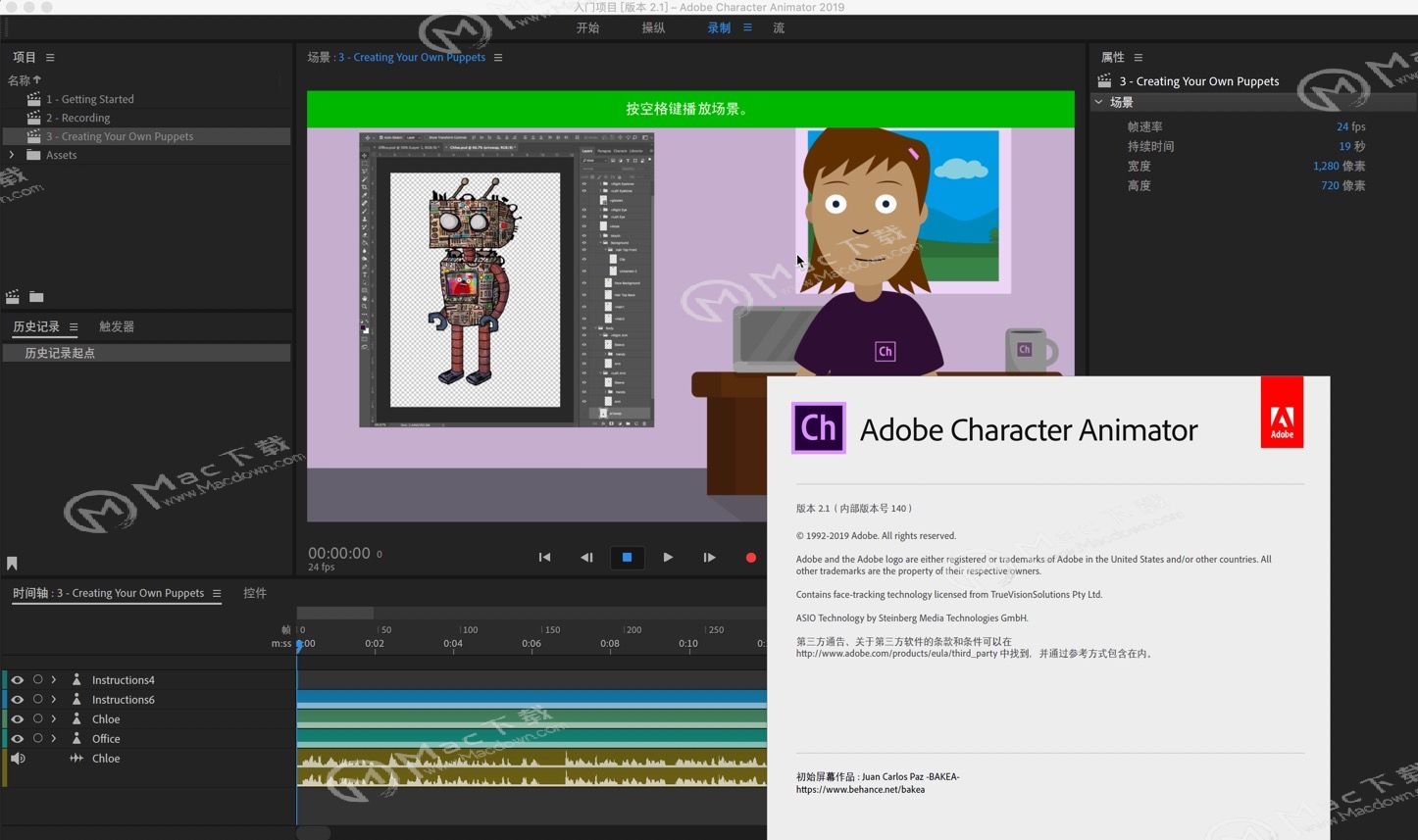This screenshot has width=1418, height=840.
Task: Open the 时间轴 panel menu icon
Action: (x=217, y=593)
